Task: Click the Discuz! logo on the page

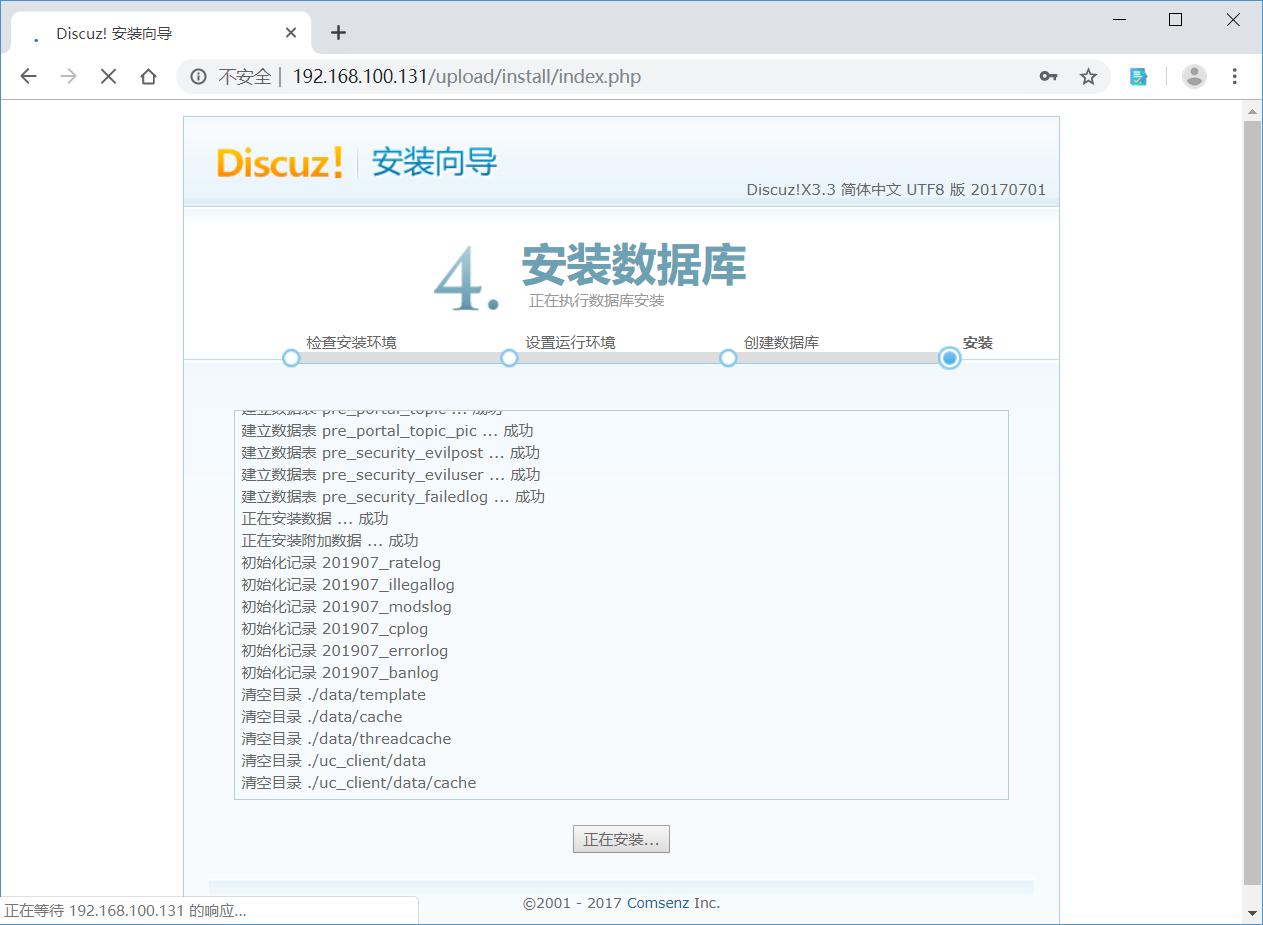Action: tap(278, 164)
